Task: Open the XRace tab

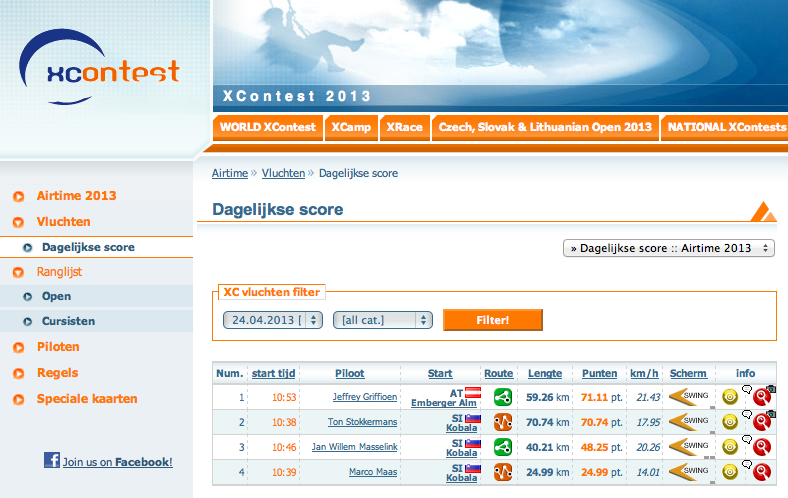Action: [x=405, y=127]
